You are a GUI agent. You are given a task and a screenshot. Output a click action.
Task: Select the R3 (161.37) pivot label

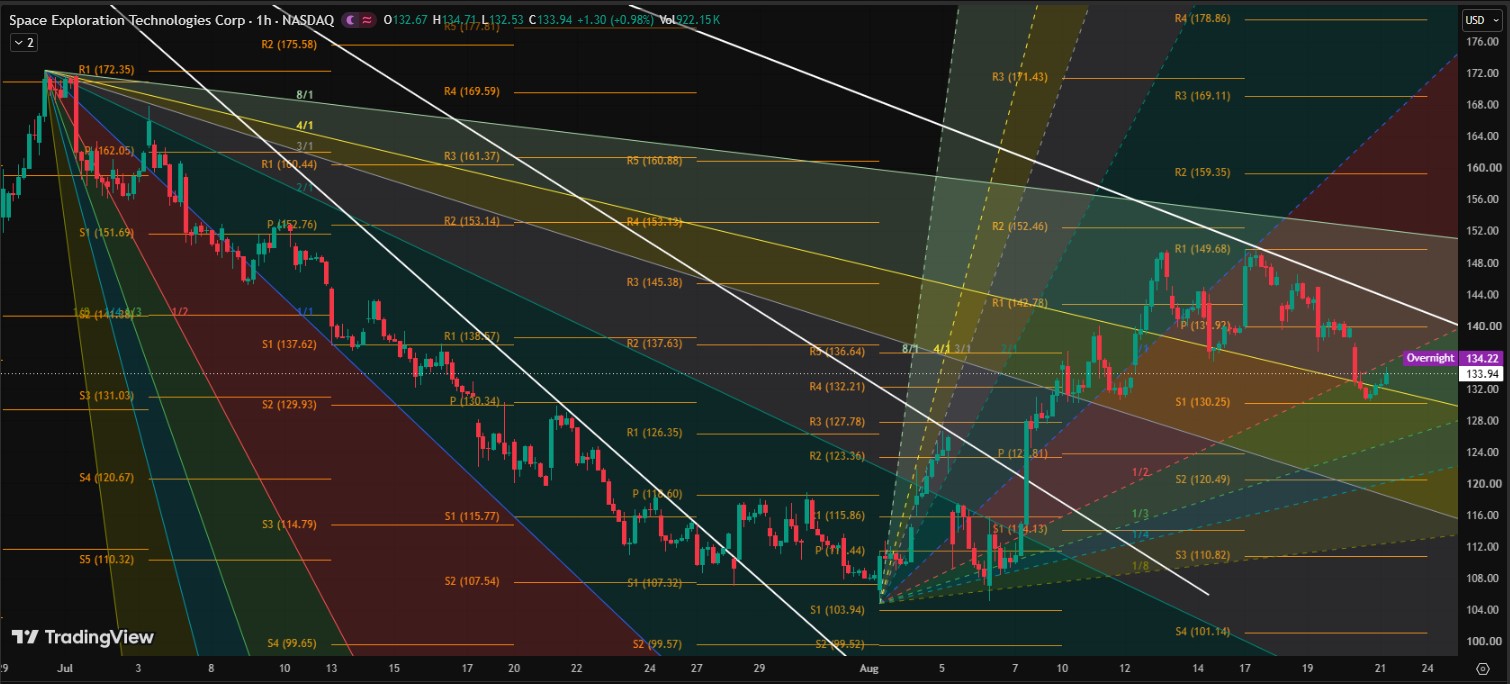point(471,156)
